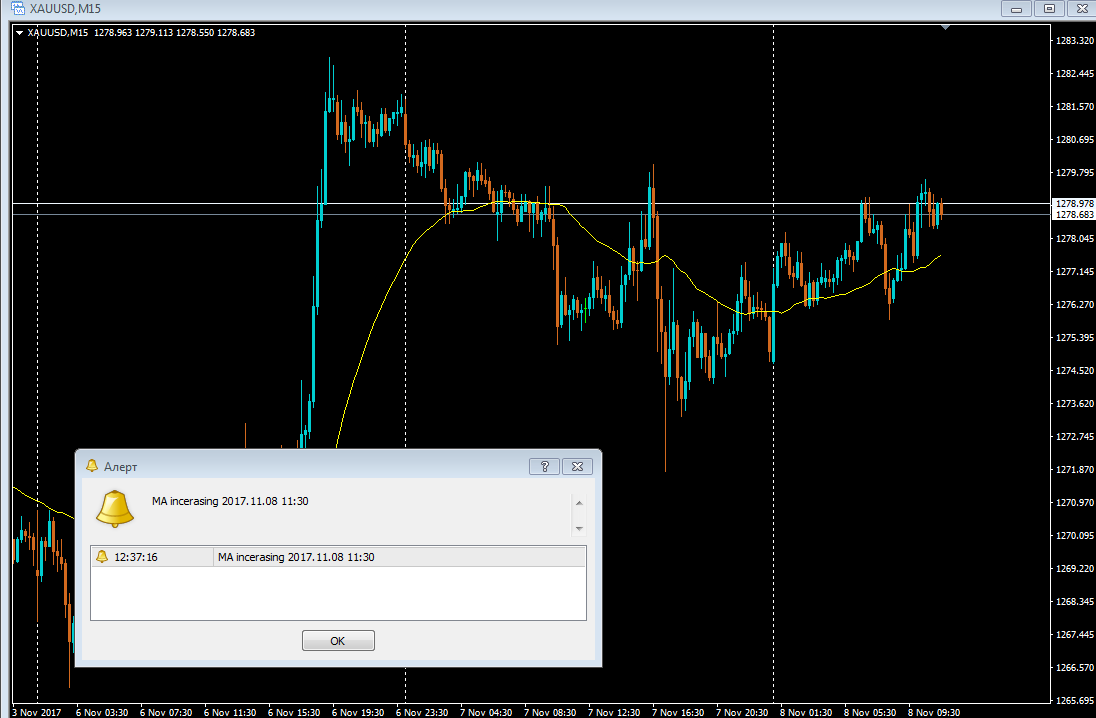Click the '3 Nov 2017' date label on the time axis
The width and height of the screenshot is (1096, 718).
tap(37, 712)
